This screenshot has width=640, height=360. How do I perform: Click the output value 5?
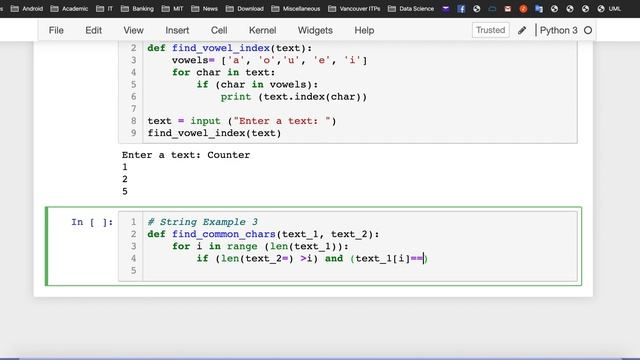pyautogui.click(x=125, y=191)
